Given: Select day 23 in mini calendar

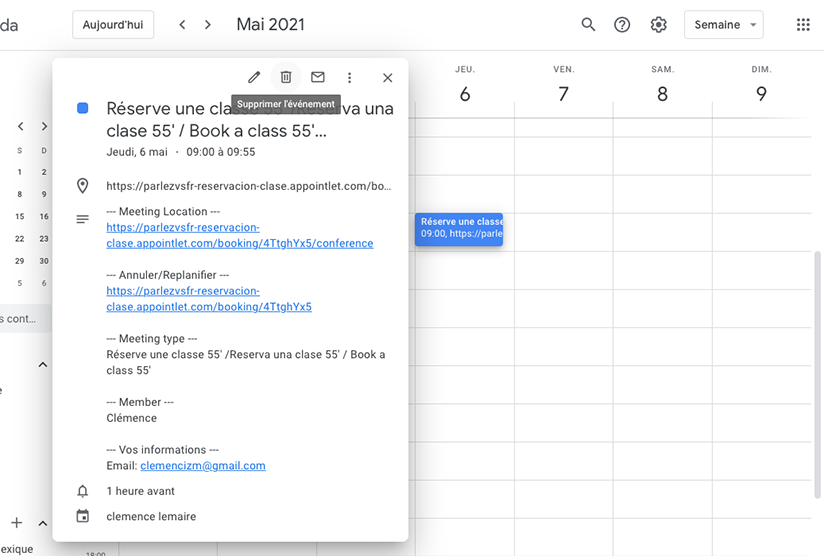Looking at the screenshot, I should 44,239.
